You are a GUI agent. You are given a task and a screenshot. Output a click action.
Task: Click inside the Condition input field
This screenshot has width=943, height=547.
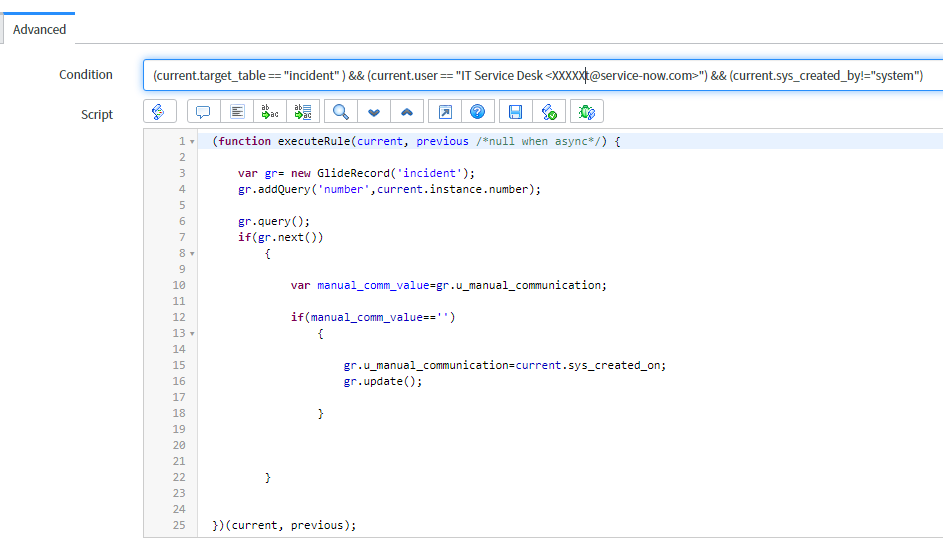(x=542, y=75)
